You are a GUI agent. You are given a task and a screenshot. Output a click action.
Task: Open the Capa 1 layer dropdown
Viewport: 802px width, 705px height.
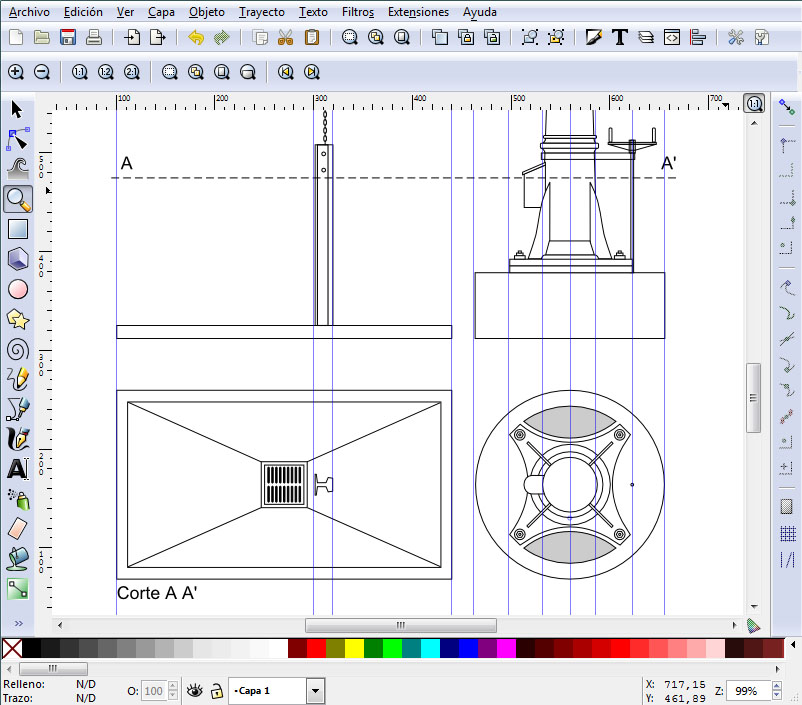[315, 690]
